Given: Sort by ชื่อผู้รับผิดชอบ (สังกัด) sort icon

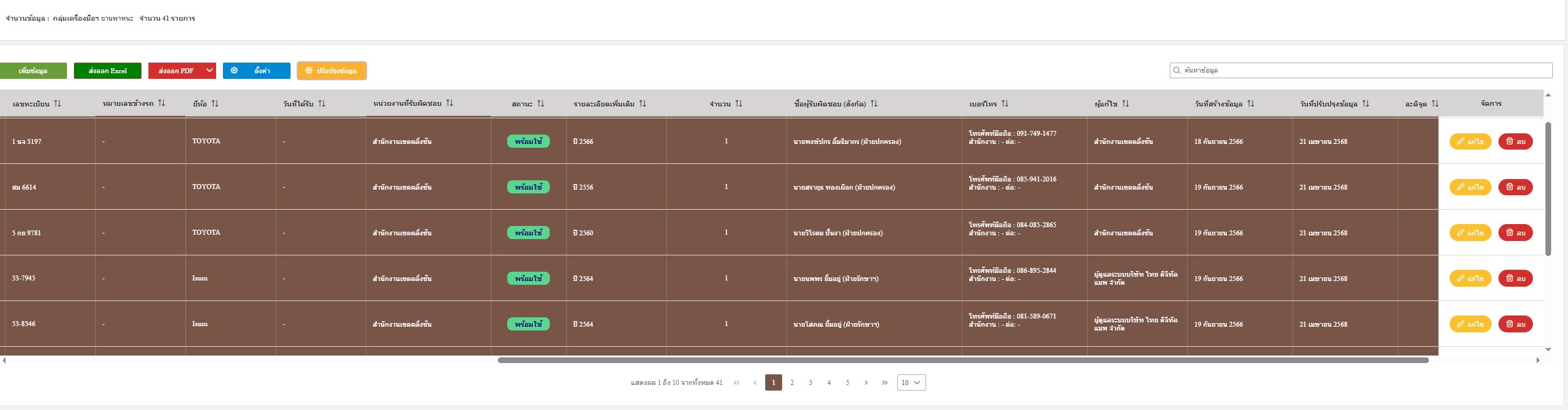Looking at the screenshot, I should pos(874,104).
